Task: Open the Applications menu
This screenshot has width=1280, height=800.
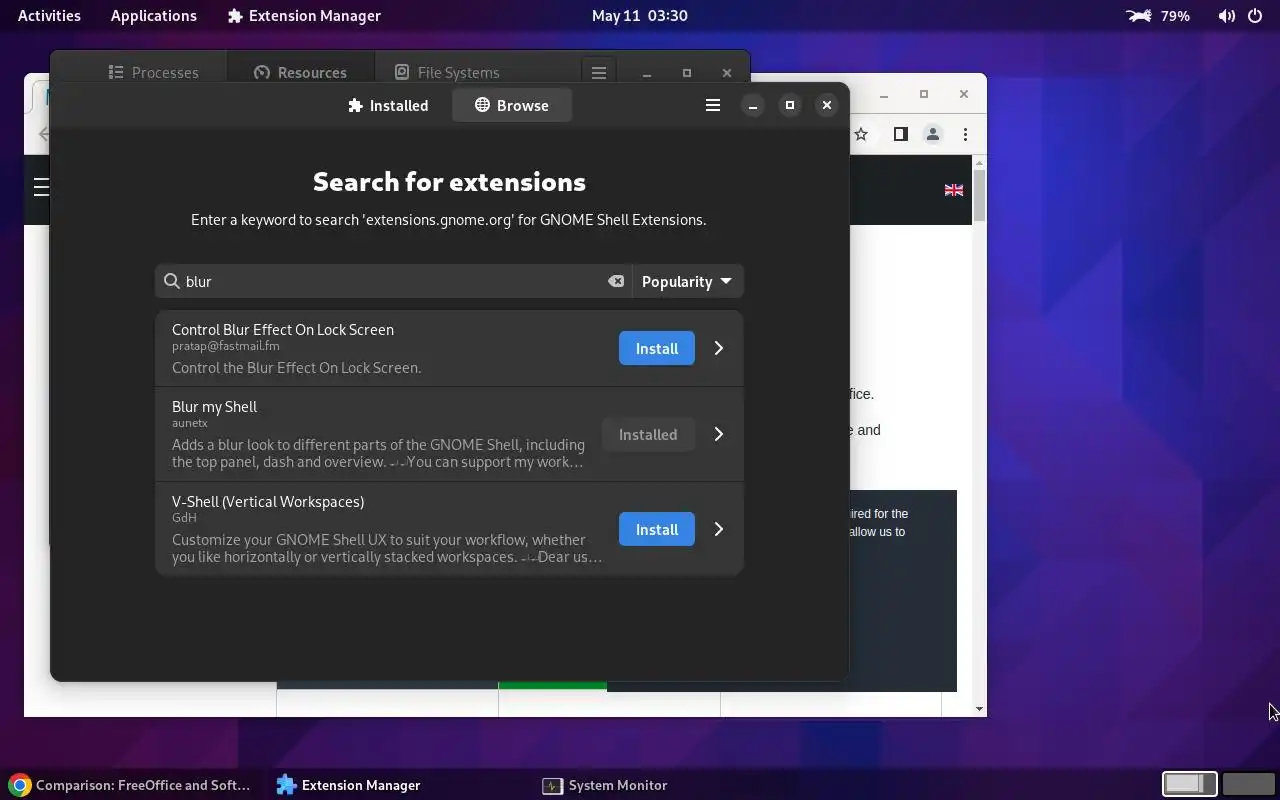Action: coord(154,15)
